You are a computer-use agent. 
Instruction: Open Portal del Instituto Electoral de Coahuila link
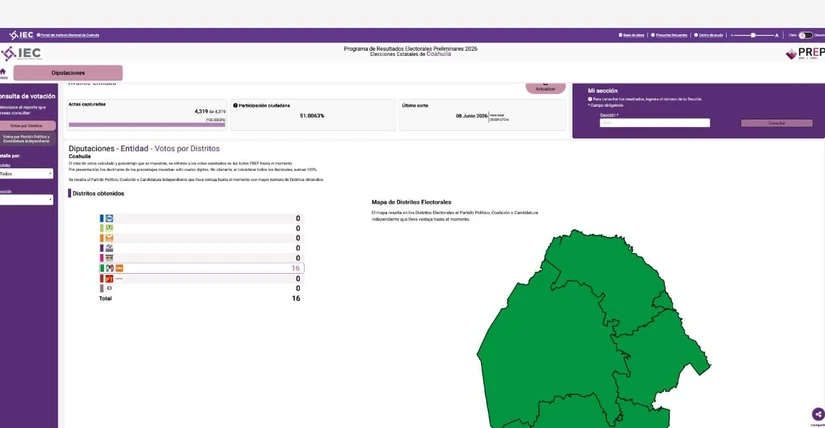click(x=68, y=35)
